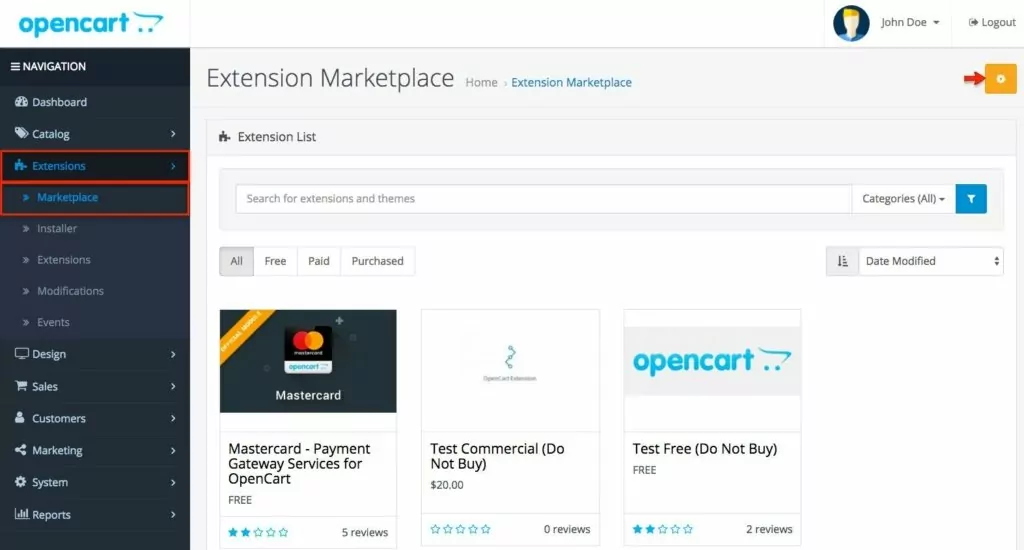Click the Test Commercial star rating
This screenshot has width=1024, height=550.
[460, 529]
